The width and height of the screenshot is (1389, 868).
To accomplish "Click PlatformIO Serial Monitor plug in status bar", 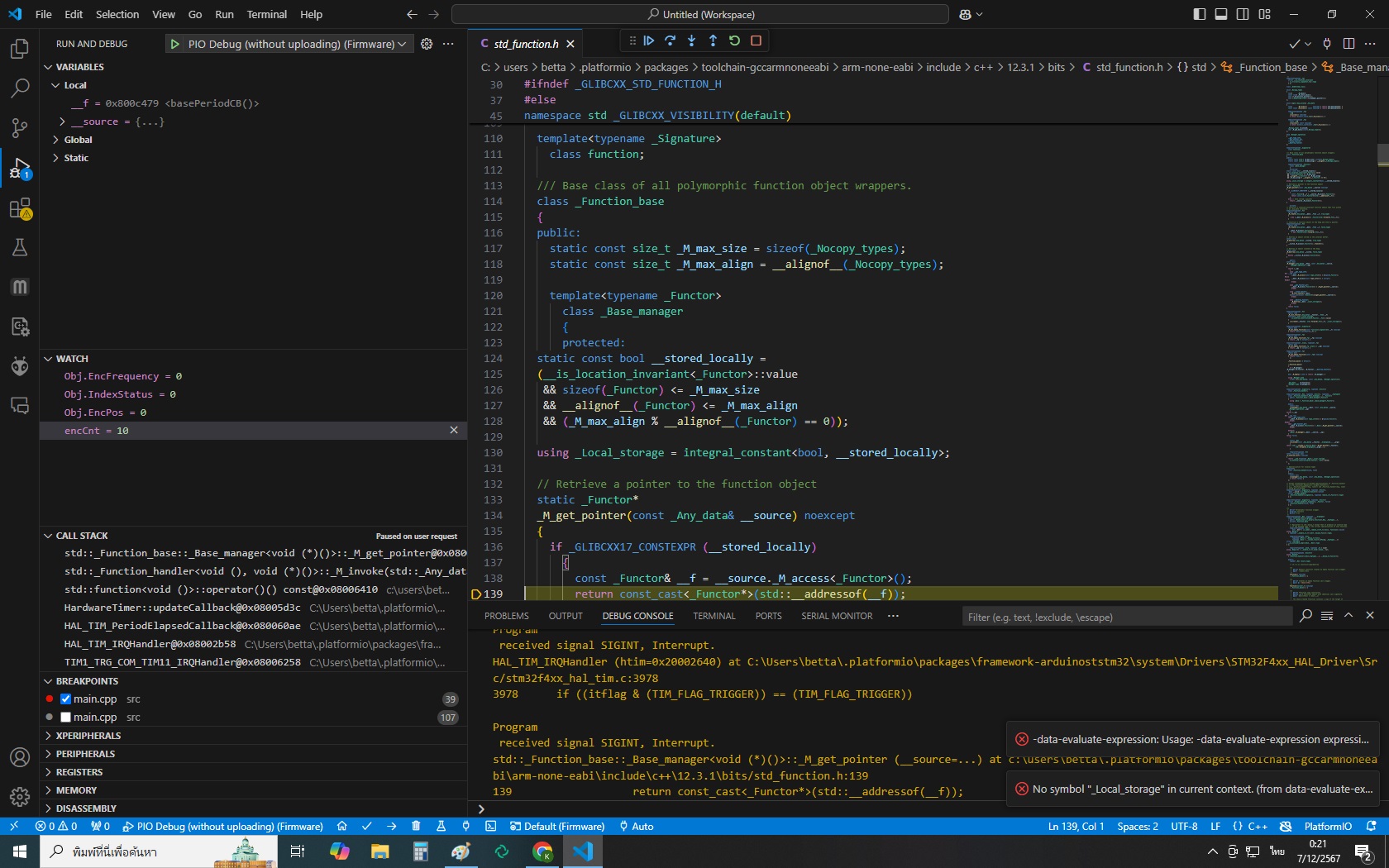I will pyautogui.click(x=466, y=826).
